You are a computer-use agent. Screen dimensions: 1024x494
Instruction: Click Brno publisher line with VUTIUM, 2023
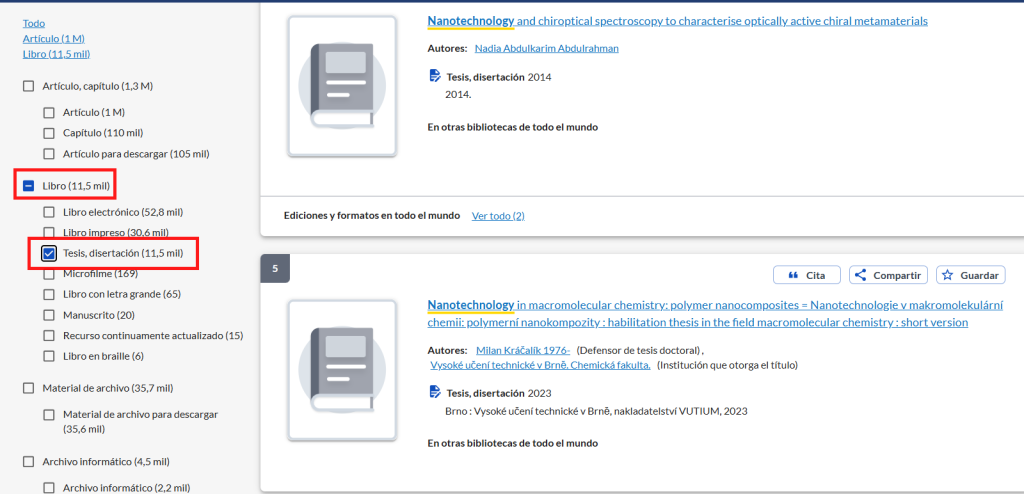pyautogui.click(x=596, y=412)
